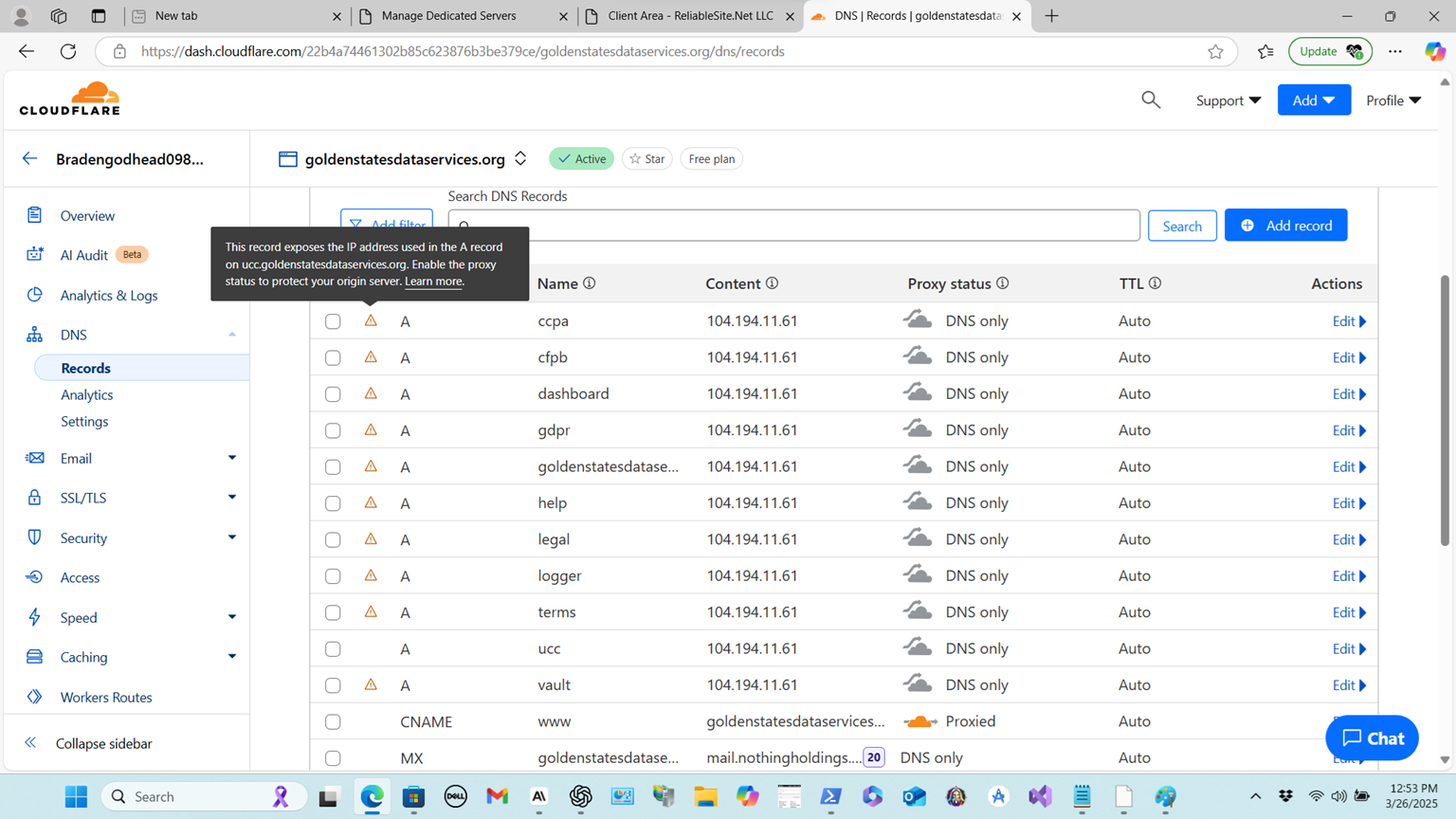Tick the ucc record checkbox
The width and height of the screenshot is (1456, 819).
pyautogui.click(x=333, y=649)
